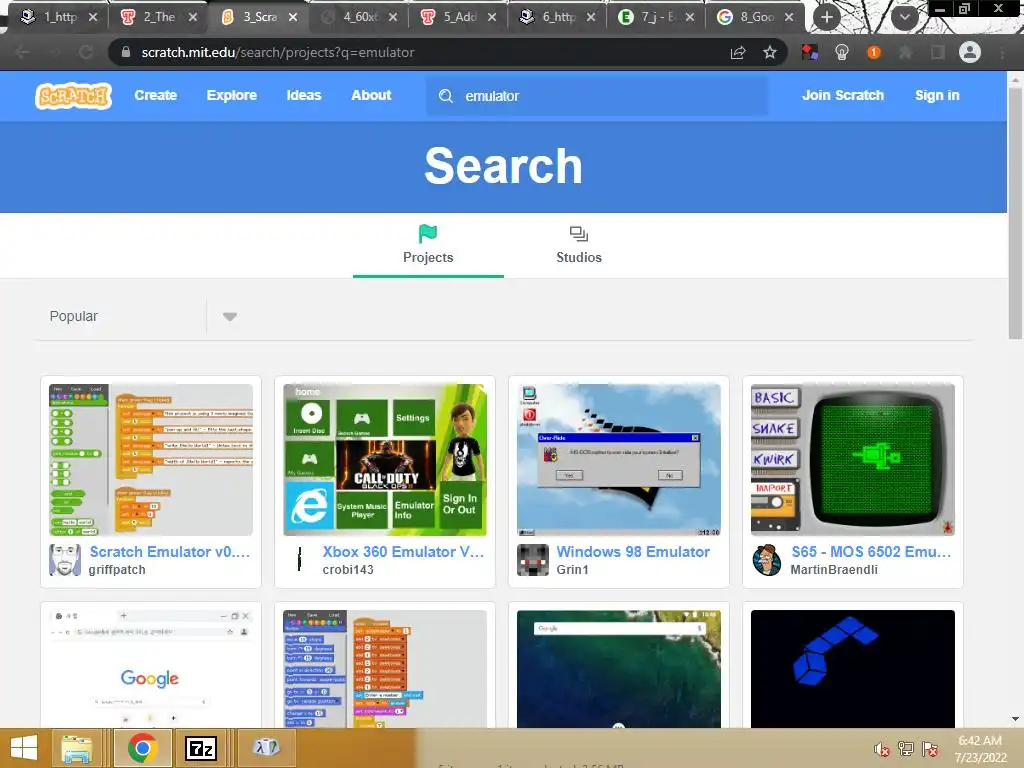Open Scratch Emulator v0 project thumbnail
Viewport: 1024px width, 768px height.
tap(151, 460)
